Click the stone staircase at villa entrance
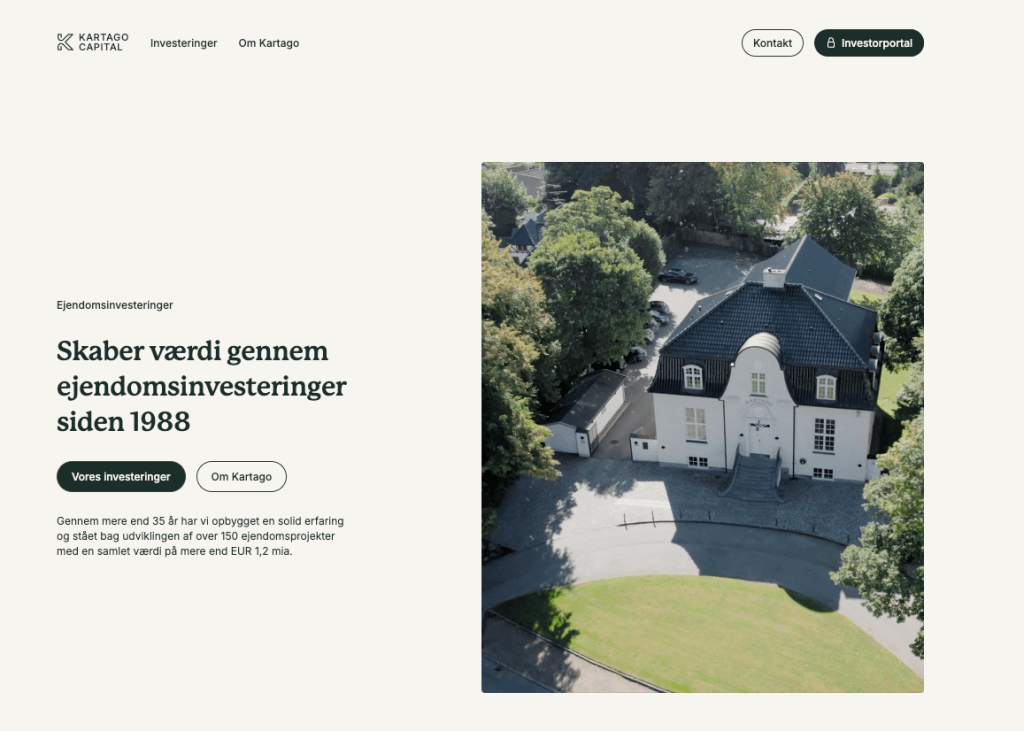 click(754, 477)
